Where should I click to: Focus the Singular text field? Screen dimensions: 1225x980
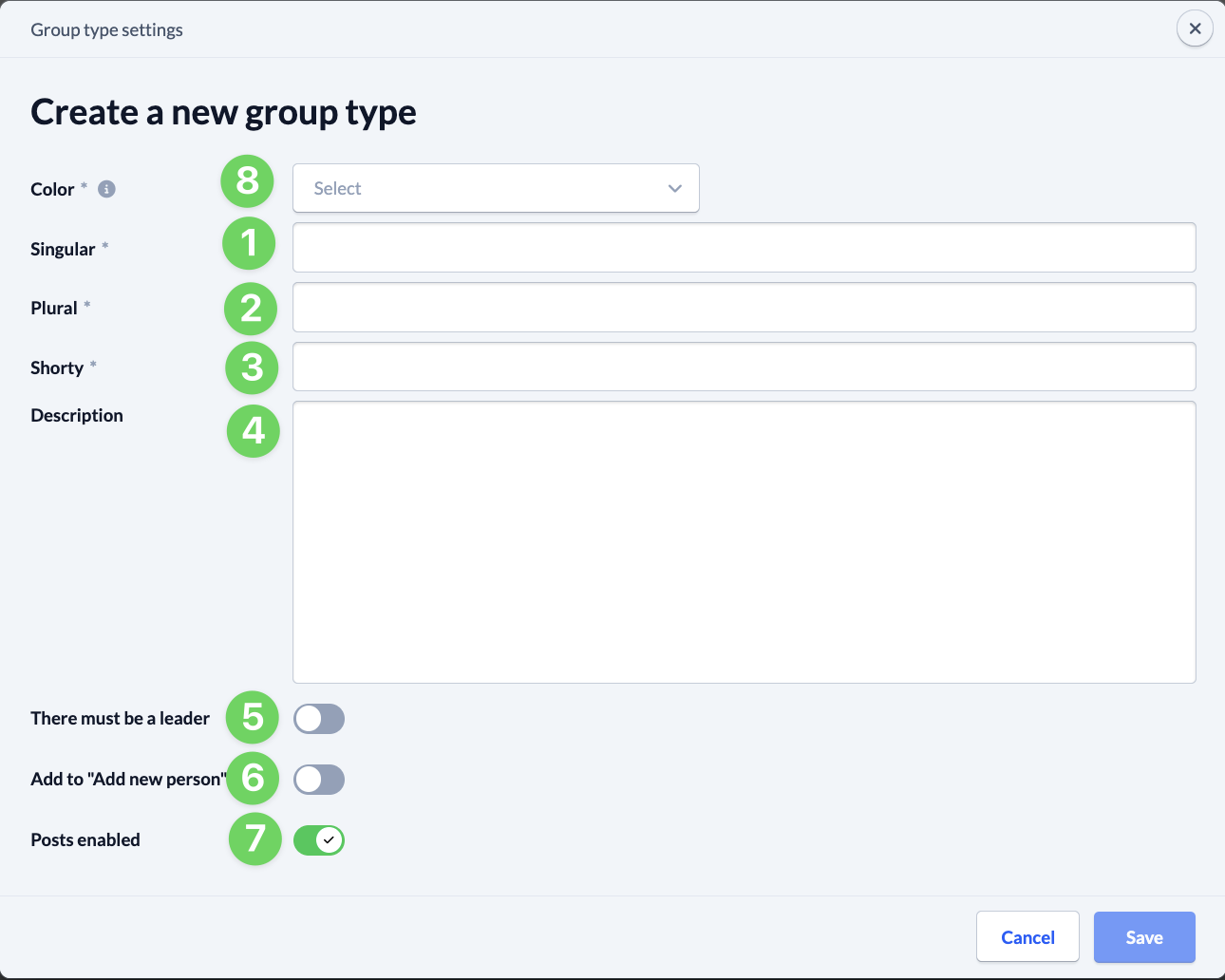pyautogui.click(x=744, y=248)
